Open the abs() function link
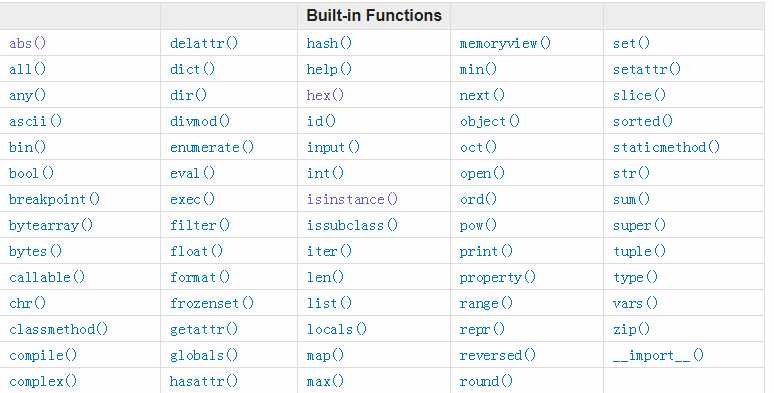Image resolution: width=774 pixels, height=393 pixels. [x=28, y=43]
